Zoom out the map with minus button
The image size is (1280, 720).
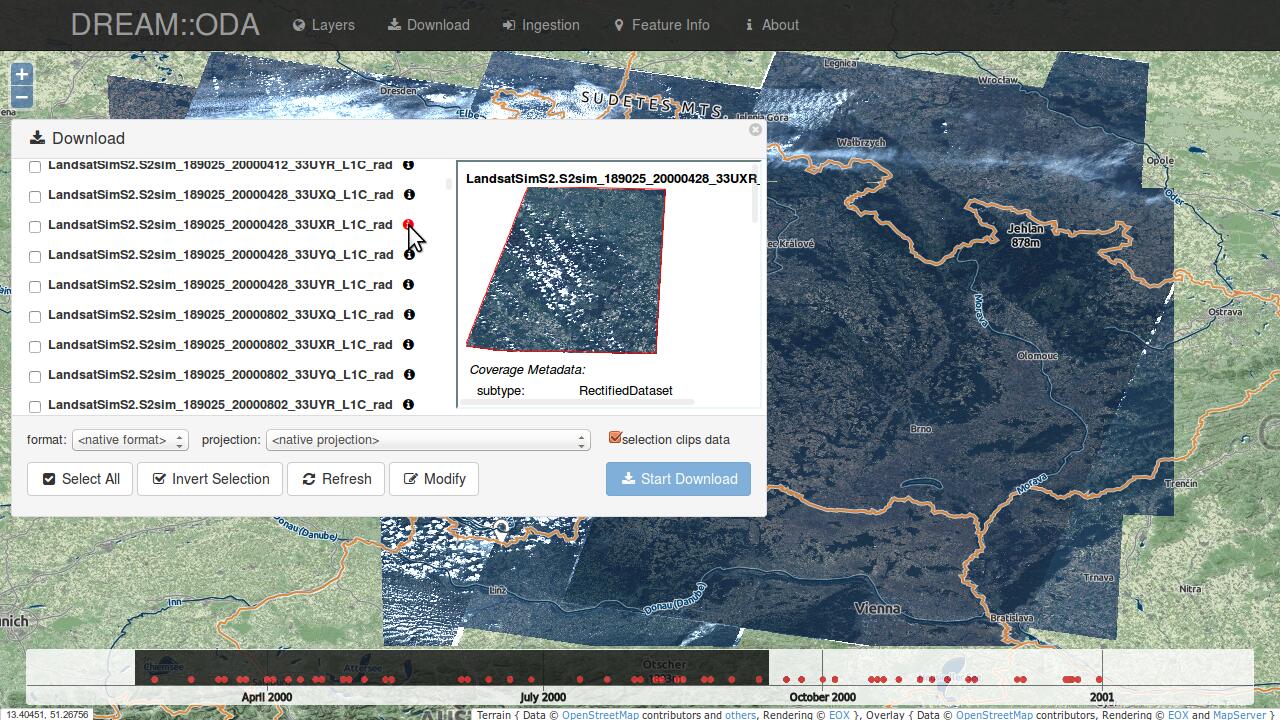pos(21,97)
